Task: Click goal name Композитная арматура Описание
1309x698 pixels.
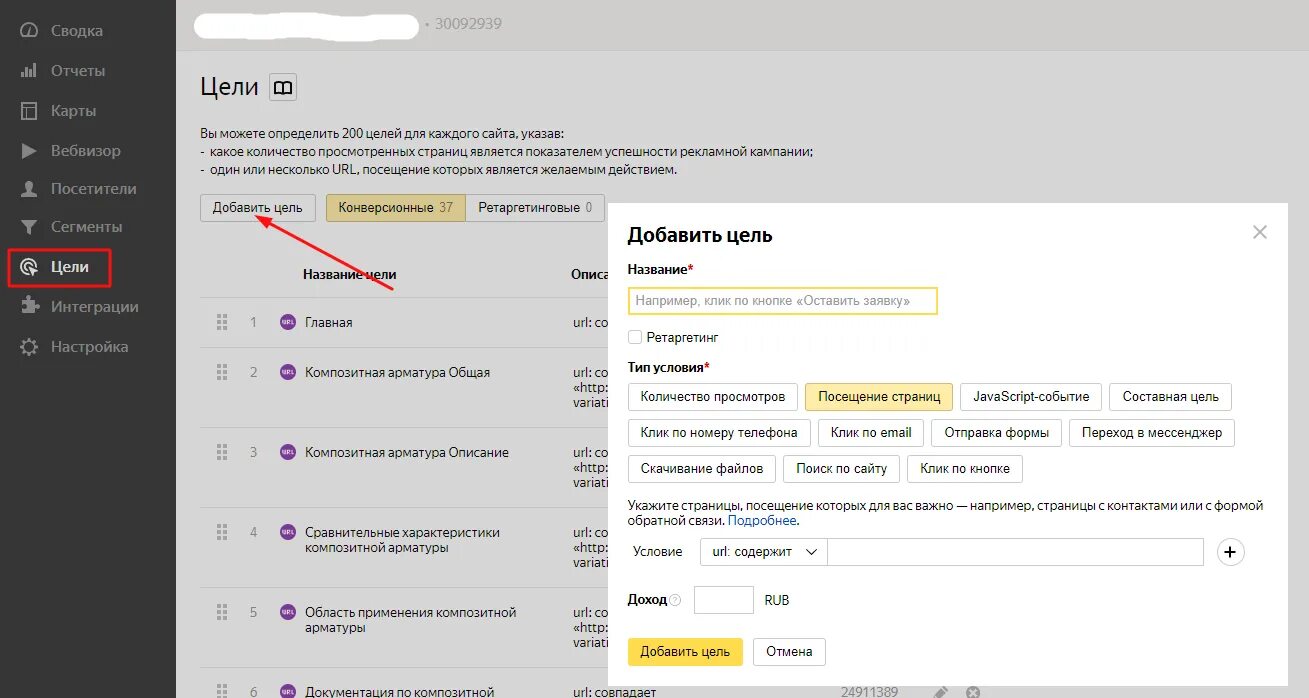Action: pos(407,453)
